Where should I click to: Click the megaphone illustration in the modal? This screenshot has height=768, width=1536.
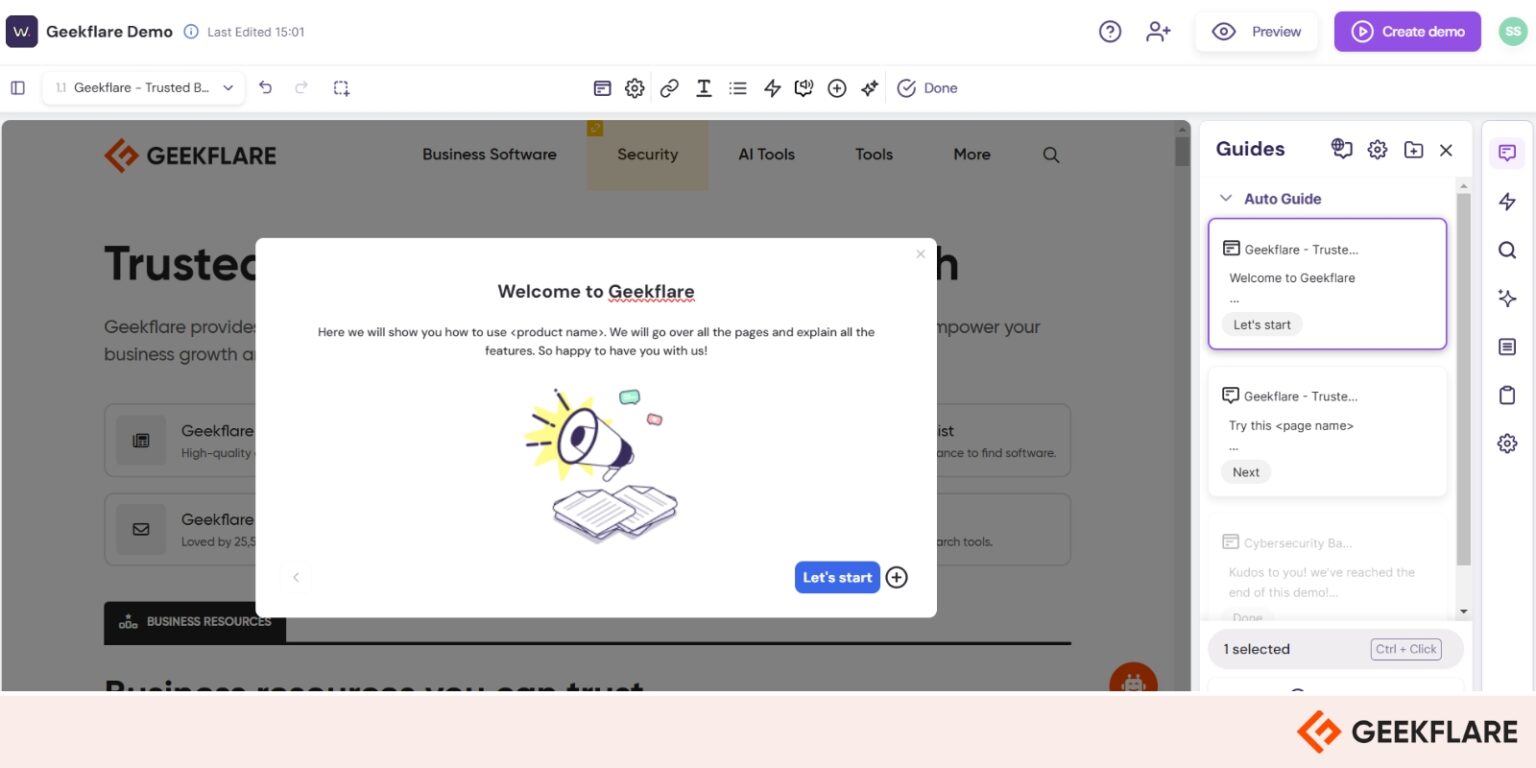[x=603, y=466]
